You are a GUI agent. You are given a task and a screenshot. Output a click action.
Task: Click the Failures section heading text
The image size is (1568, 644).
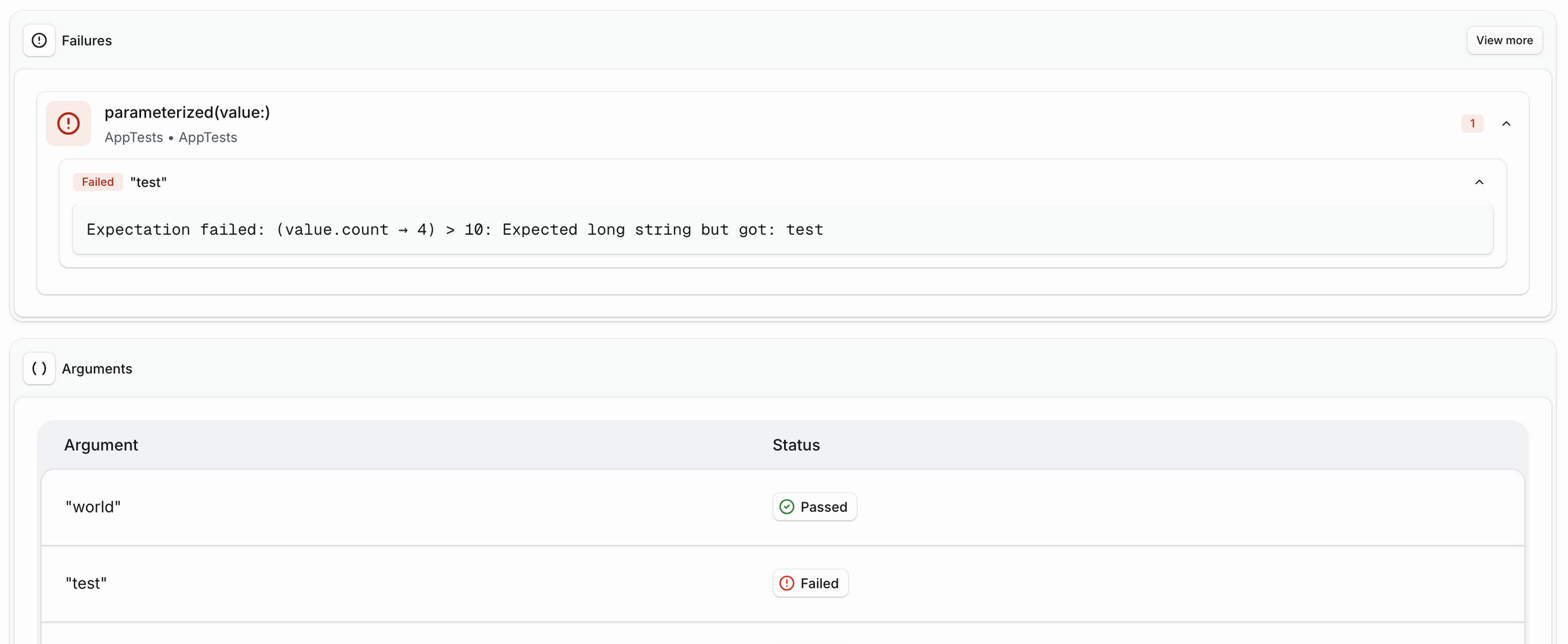[x=87, y=40]
